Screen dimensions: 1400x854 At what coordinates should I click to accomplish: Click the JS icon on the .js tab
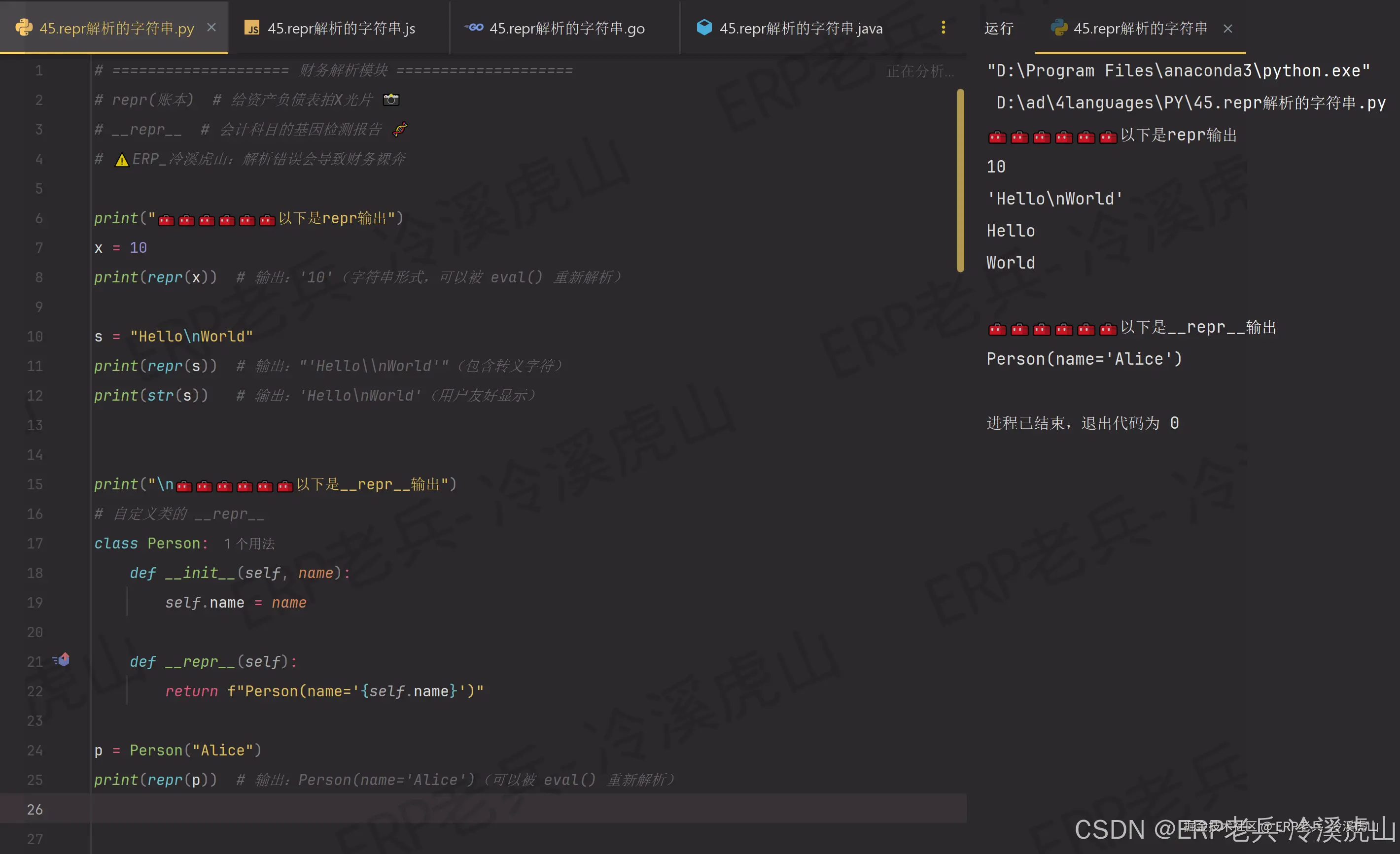[252, 28]
